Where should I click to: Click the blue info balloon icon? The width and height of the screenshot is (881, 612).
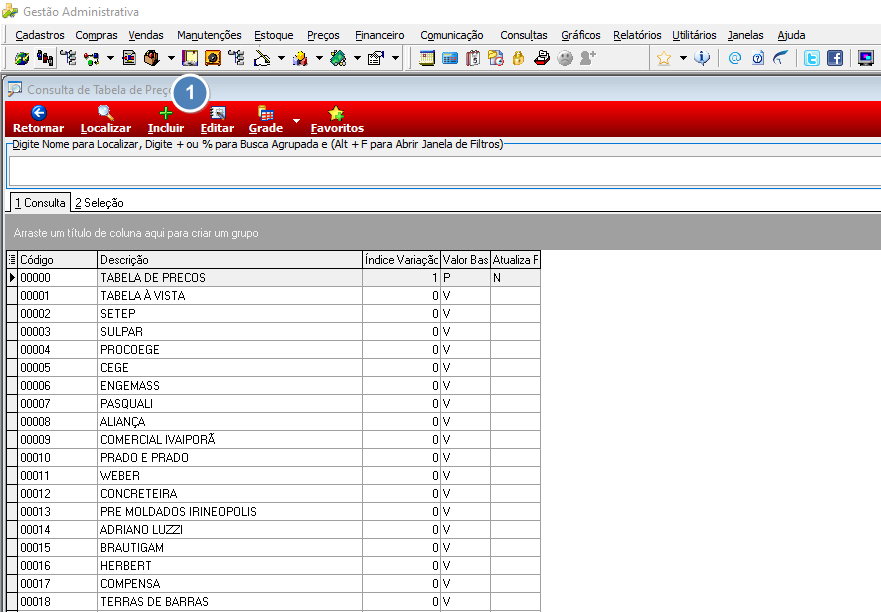702,58
